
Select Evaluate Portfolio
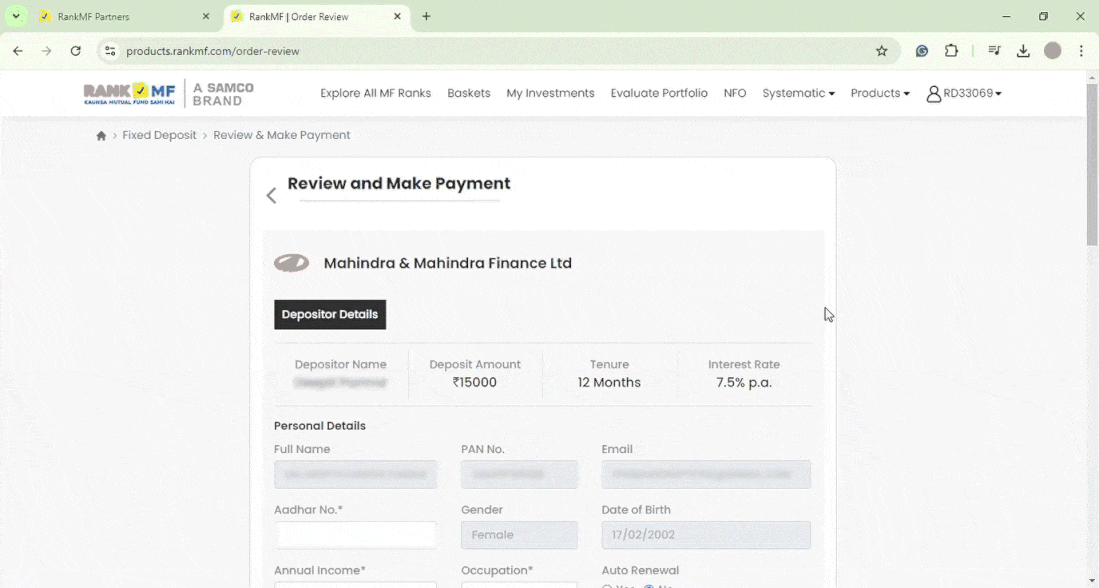click(x=659, y=93)
